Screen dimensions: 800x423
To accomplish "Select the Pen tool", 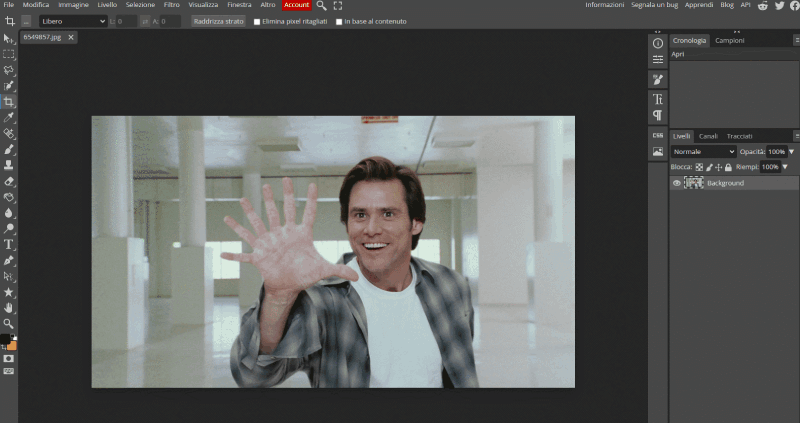I will click(9, 260).
